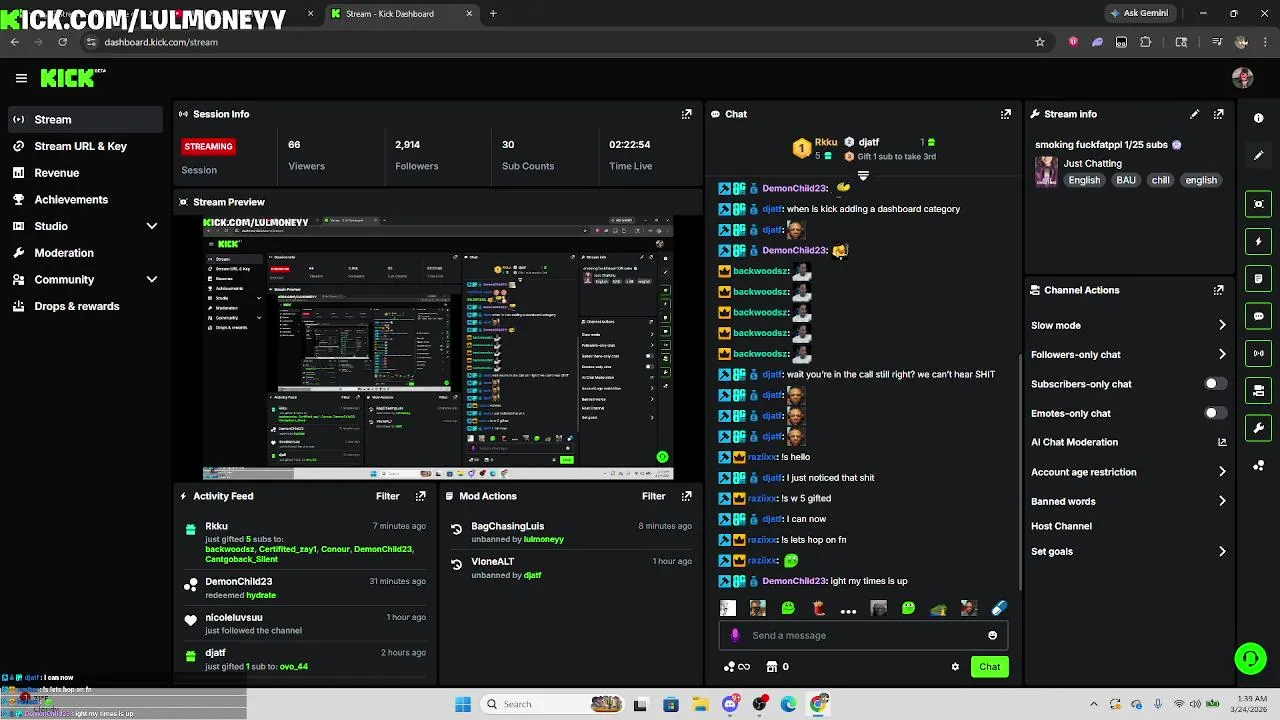1280x720 pixels.
Task: Select the pill emote in the quick emote bar
Action: (x=998, y=608)
